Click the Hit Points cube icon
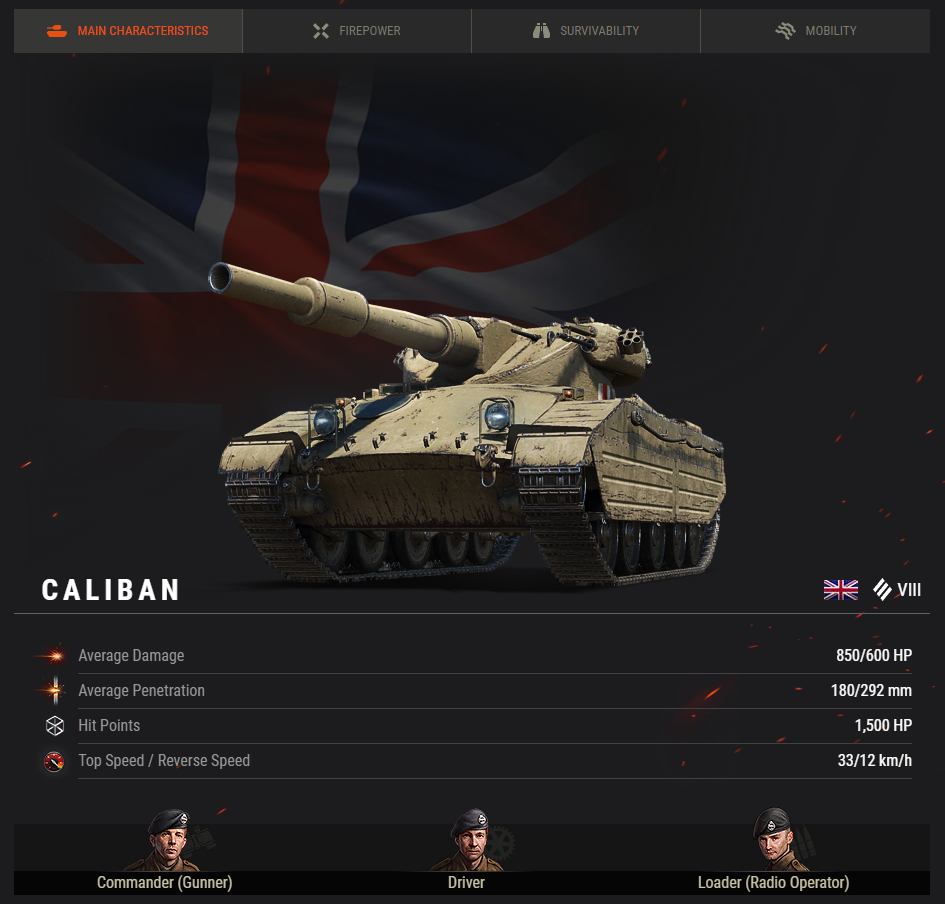The width and height of the screenshot is (945, 904). pos(55,726)
